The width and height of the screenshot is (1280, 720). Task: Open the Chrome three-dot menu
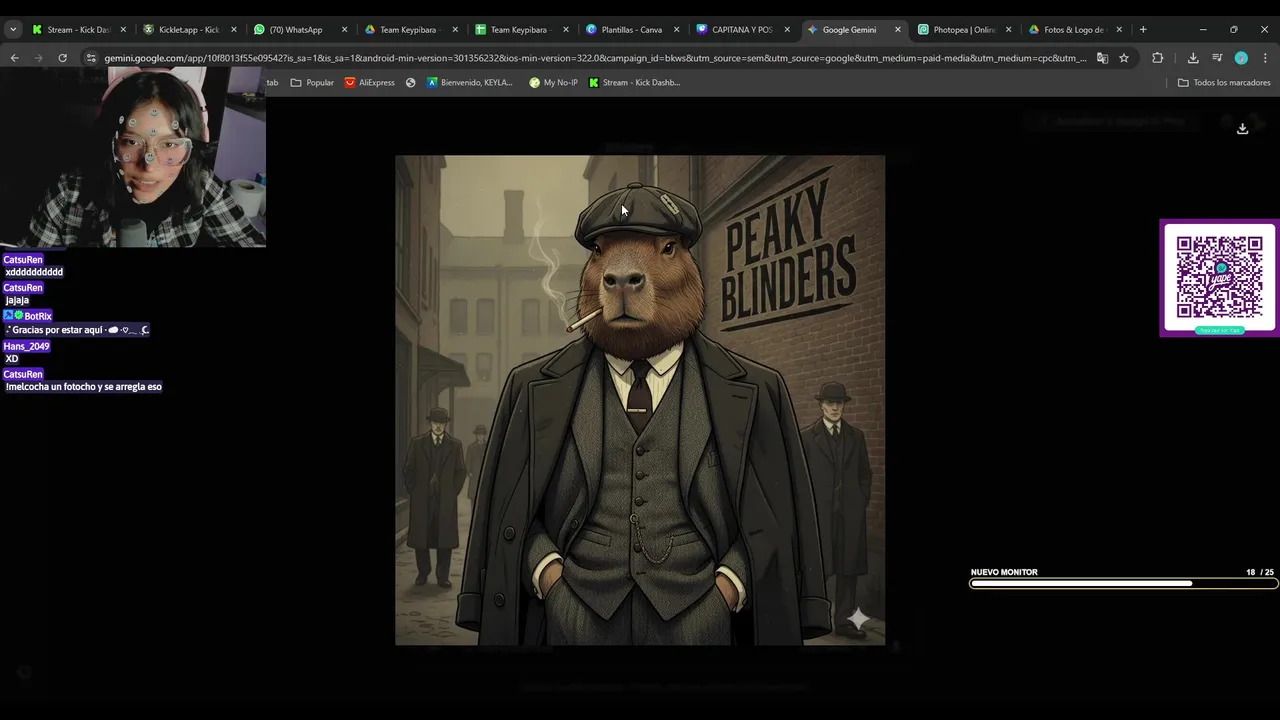click(1265, 58)
